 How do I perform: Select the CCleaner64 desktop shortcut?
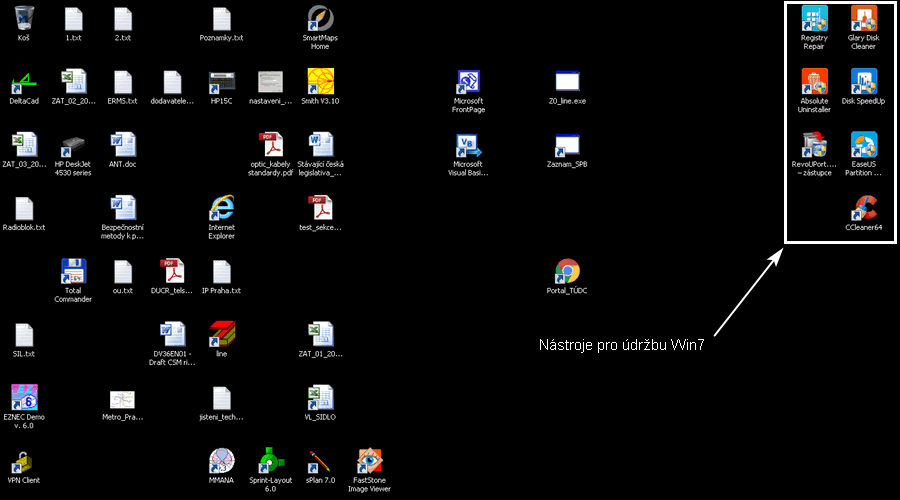pyautogui.click(x=863, y=208)
